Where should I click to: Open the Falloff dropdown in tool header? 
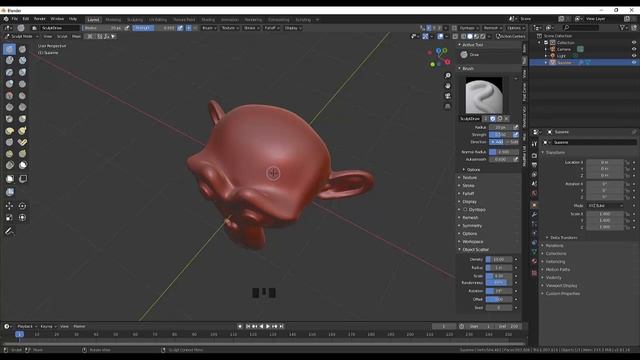(272, 28)
